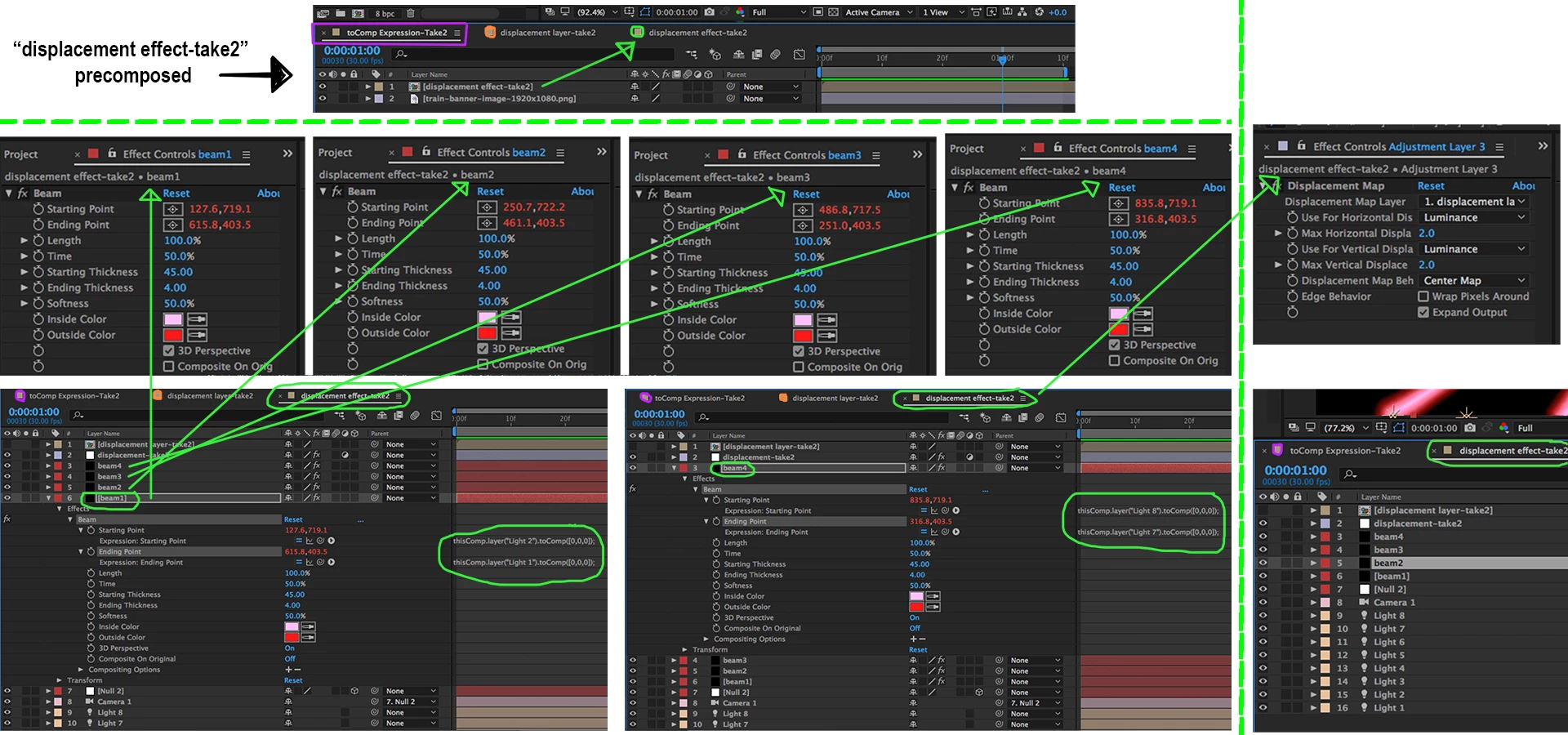The height and width of the screenshot is (735, 1568).
Task: Toggle the Starting Point stopwatch in Effect Controls beam1
Action: pyautogui.click(x=38, y=209)
